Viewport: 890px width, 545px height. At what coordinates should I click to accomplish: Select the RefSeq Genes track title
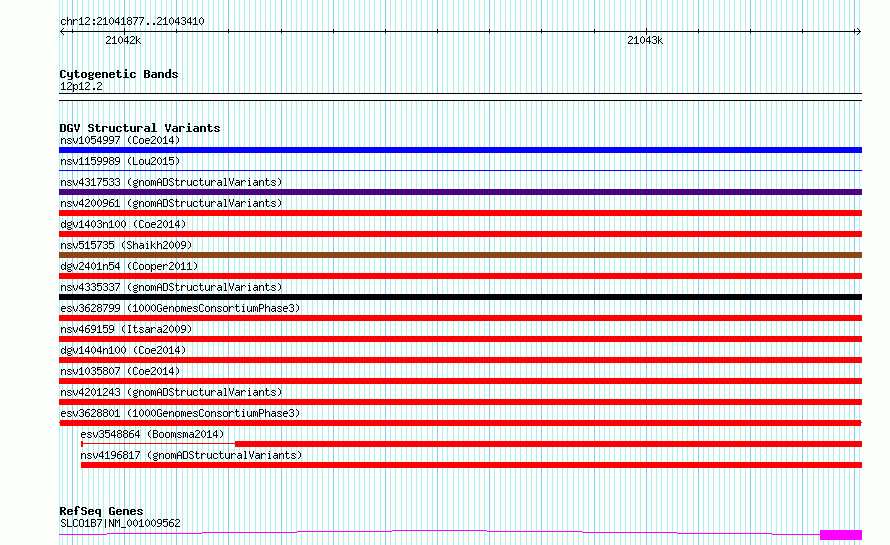point(101,511)
